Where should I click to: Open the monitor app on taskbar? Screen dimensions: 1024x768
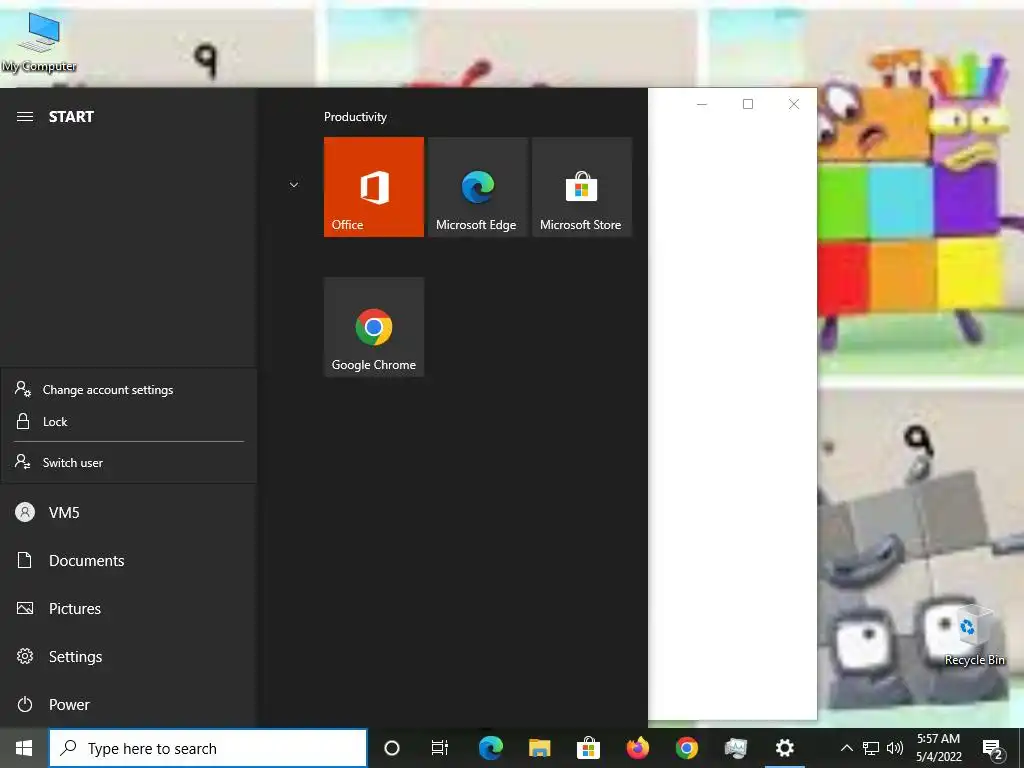click(735, 748)
